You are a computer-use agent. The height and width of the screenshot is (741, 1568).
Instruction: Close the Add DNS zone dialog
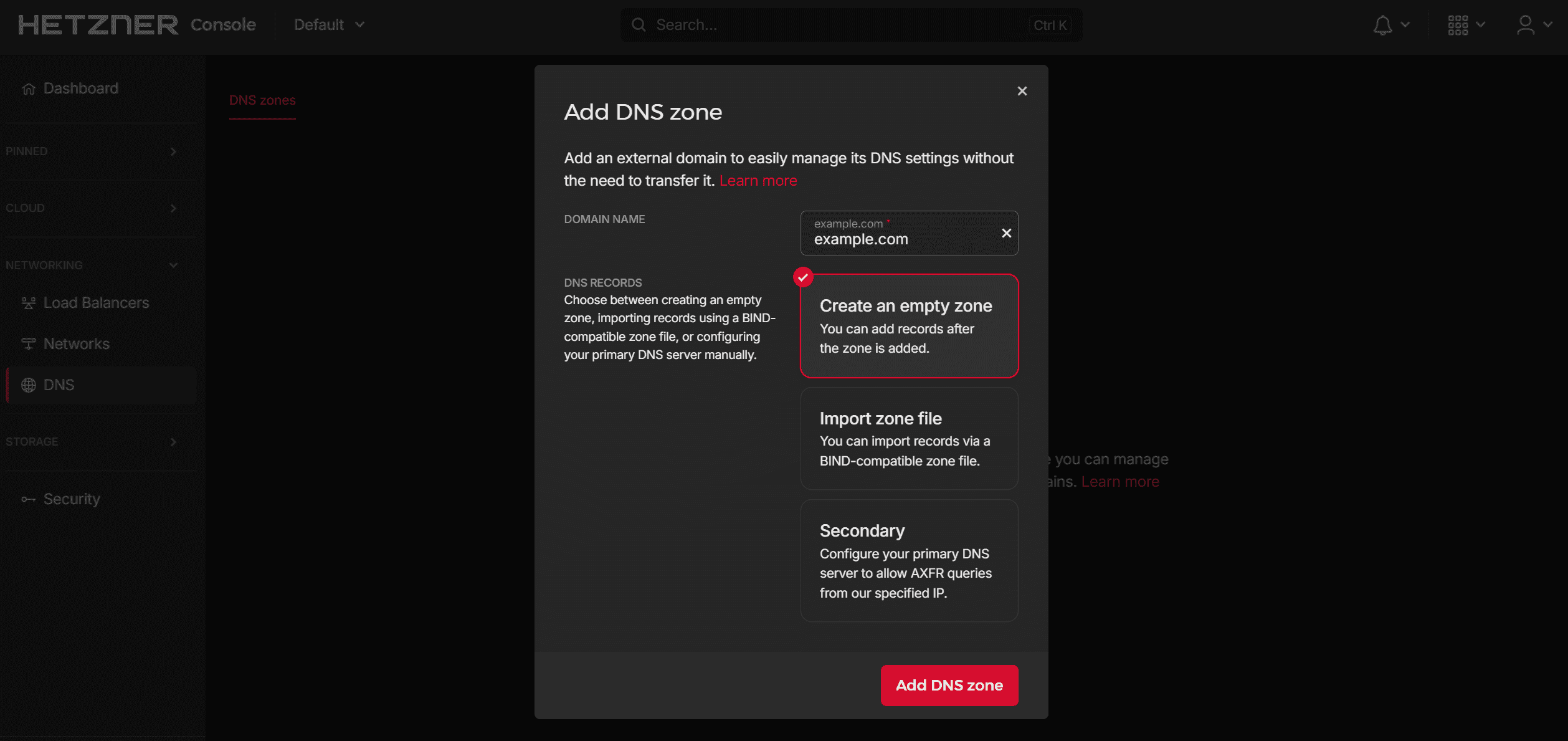pyautogui.click(x=1022, y=91)
